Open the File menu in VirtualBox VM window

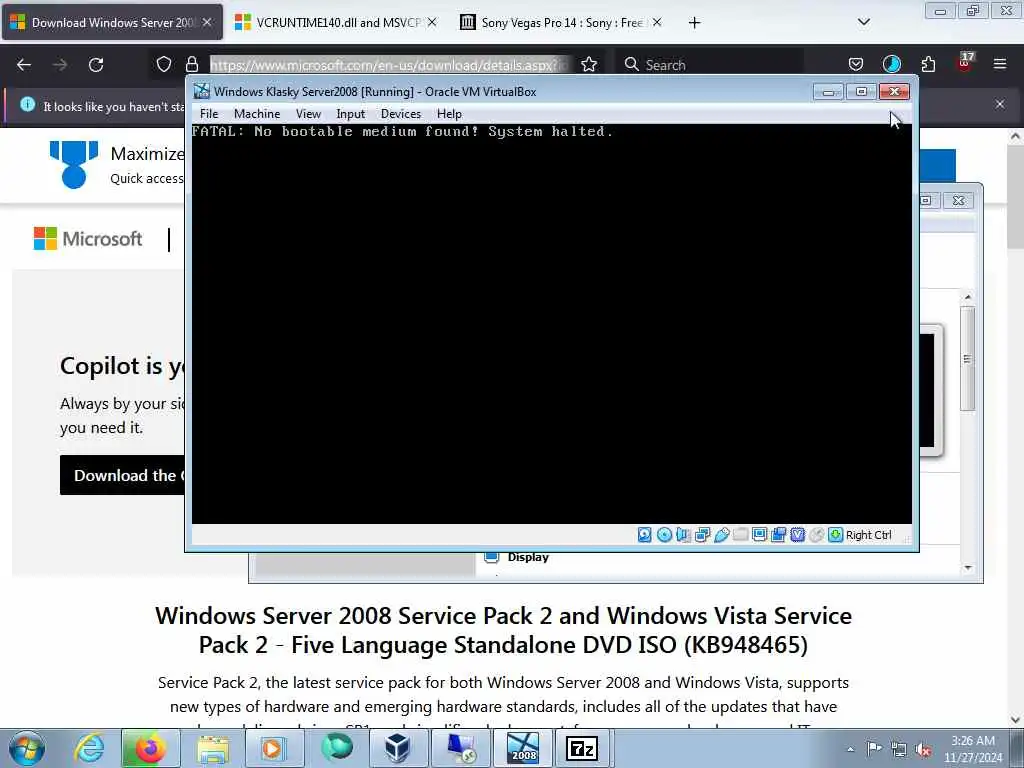point(209,114)
